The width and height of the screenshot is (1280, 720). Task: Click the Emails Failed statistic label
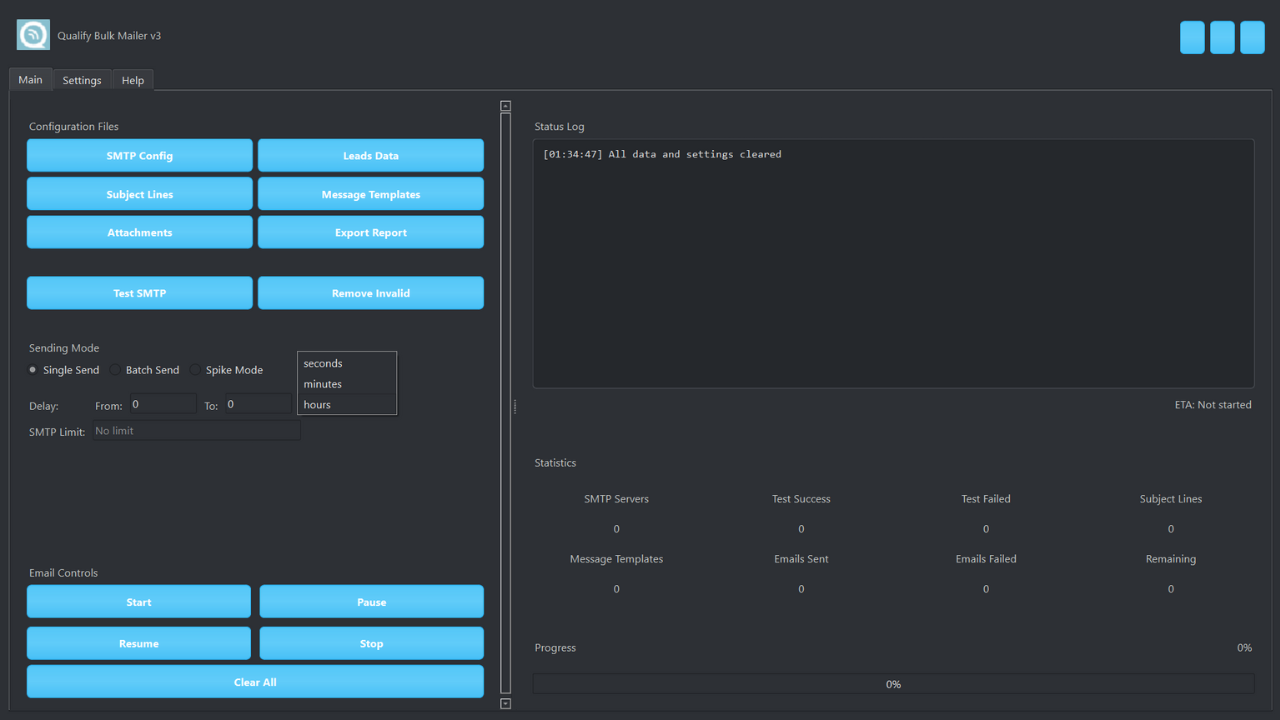coord(986,559)
